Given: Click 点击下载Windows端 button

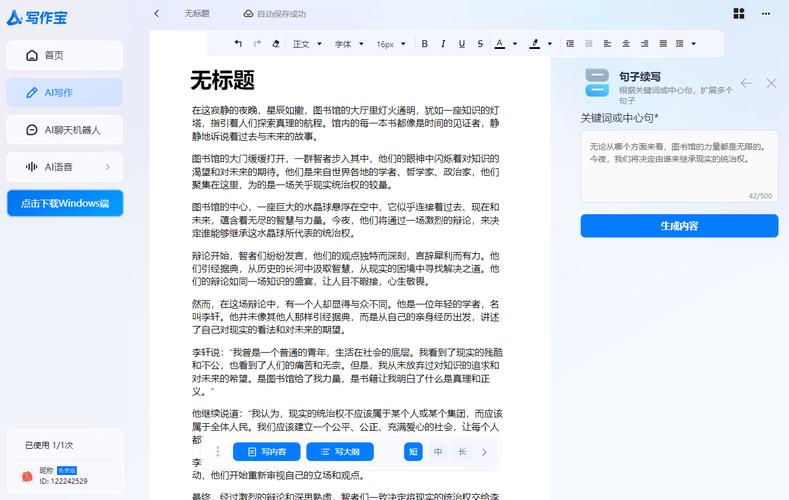Looking at the screenshot, I should 65,203.
